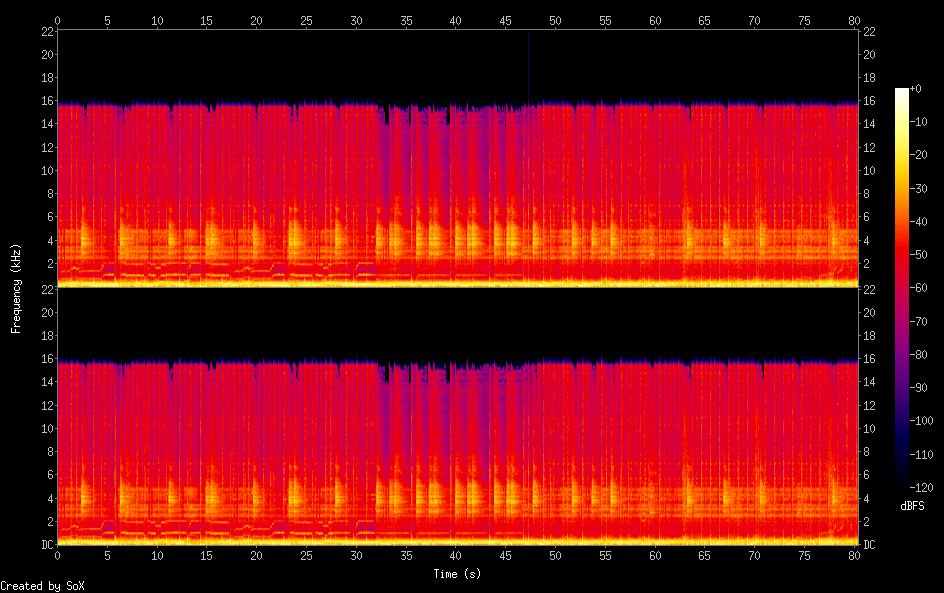Screen dimensions: 944x593
Task: Click the 65 tick on bottom time axis
Action: point(655,555)
